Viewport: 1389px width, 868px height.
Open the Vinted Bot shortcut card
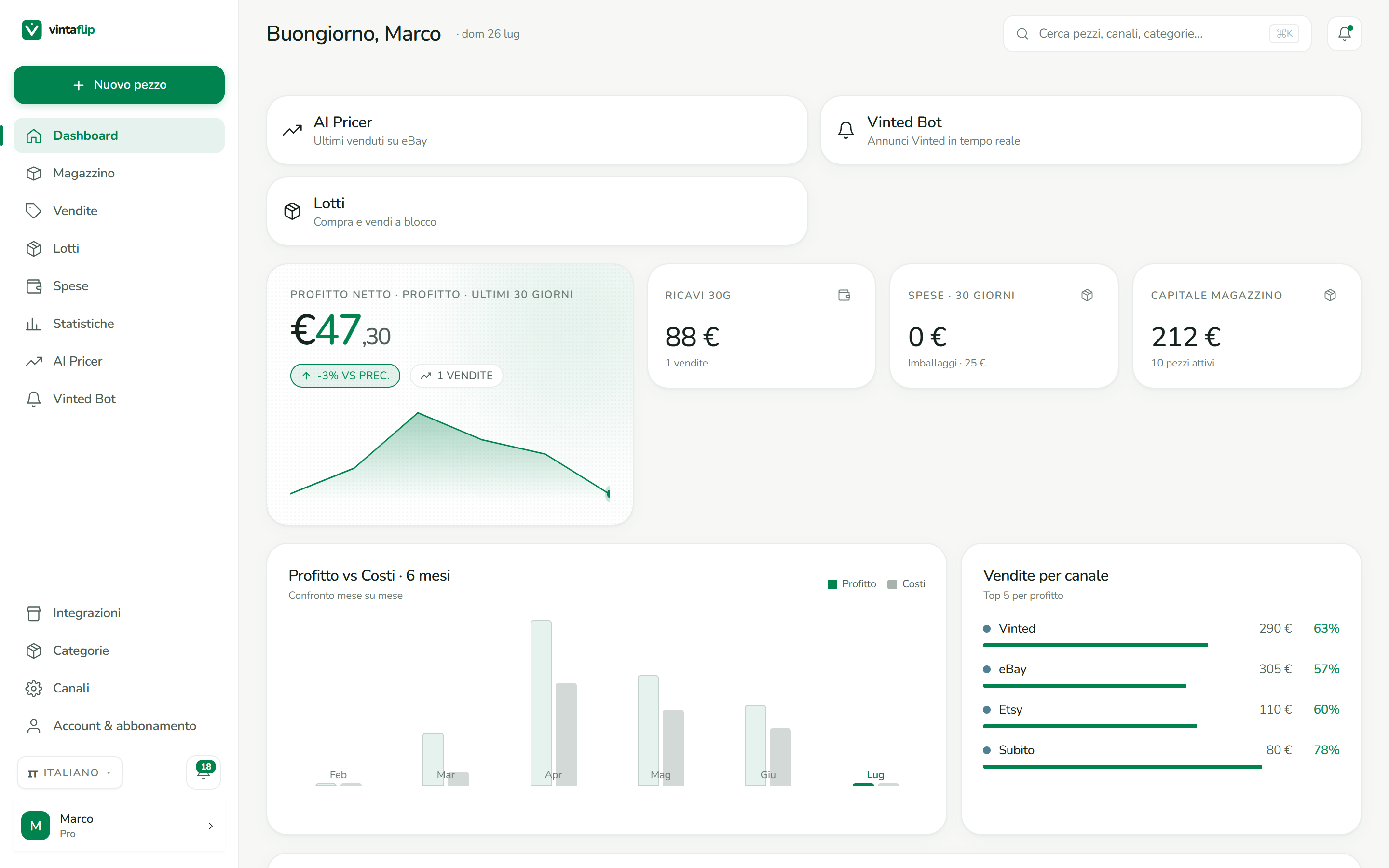pyautogui.click(x=1090, y=130)
